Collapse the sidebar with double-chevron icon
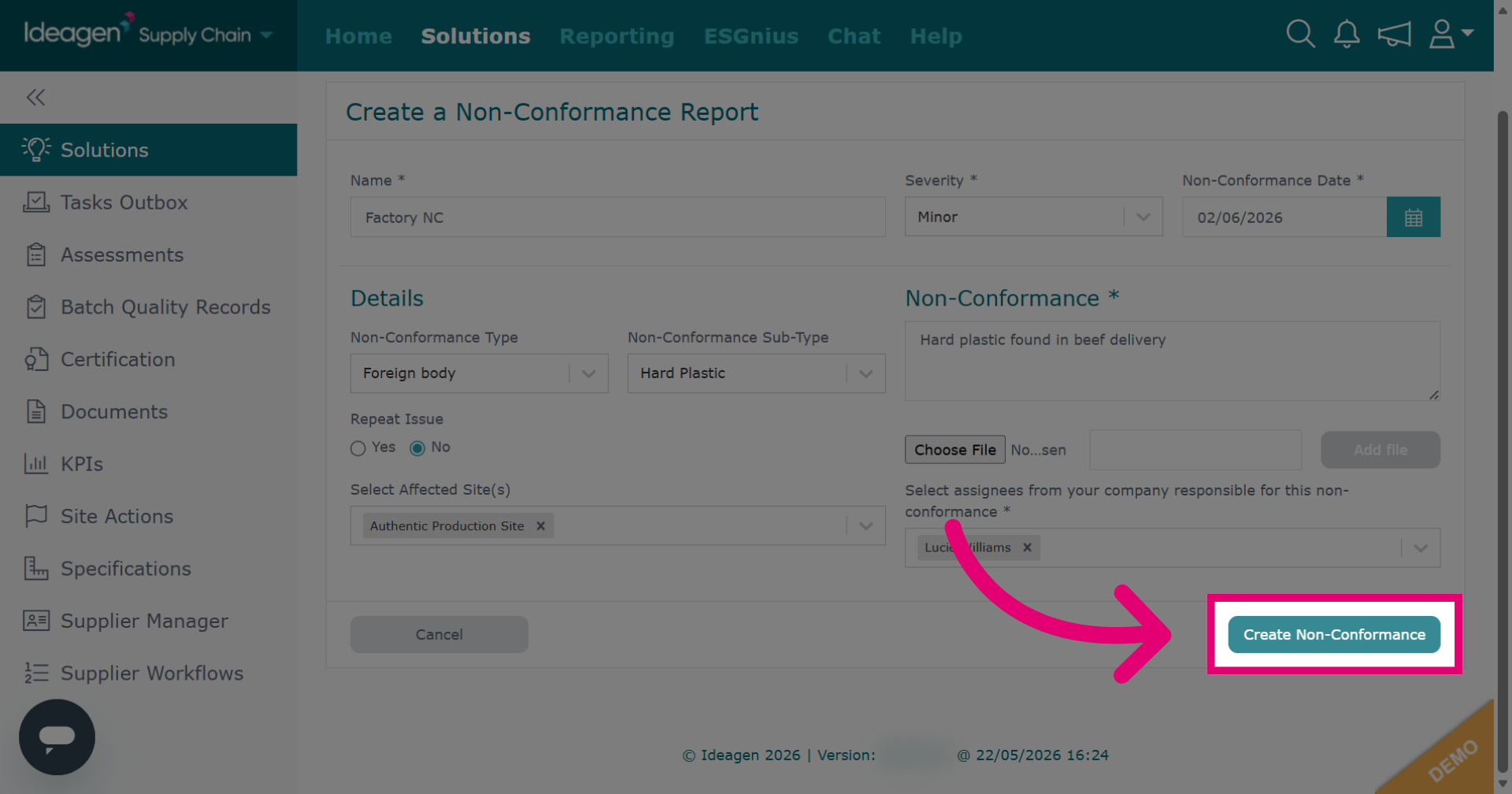Image resolution: width=1512 pixels, height=794 pixels. click(x=35, y=97)
